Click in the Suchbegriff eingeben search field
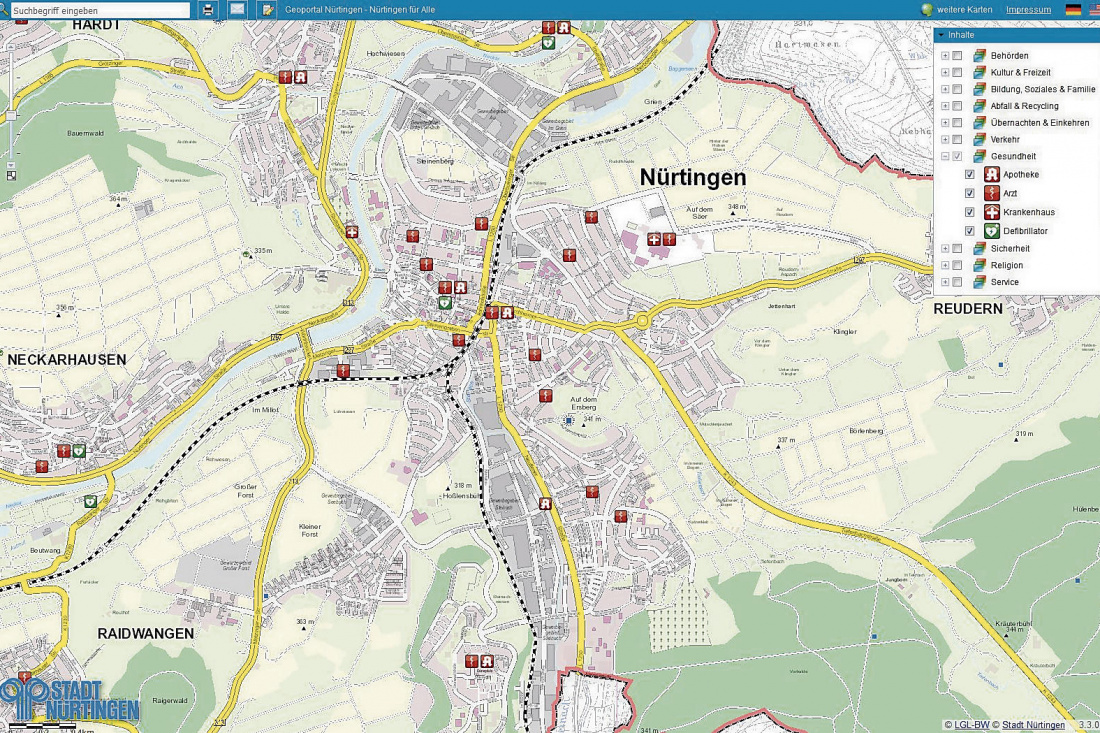This screenshot has height=733, width=1100. [100, 11]
